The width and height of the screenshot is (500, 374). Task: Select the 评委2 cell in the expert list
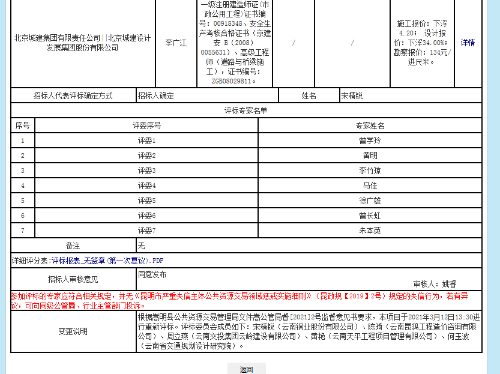(147, 156)
